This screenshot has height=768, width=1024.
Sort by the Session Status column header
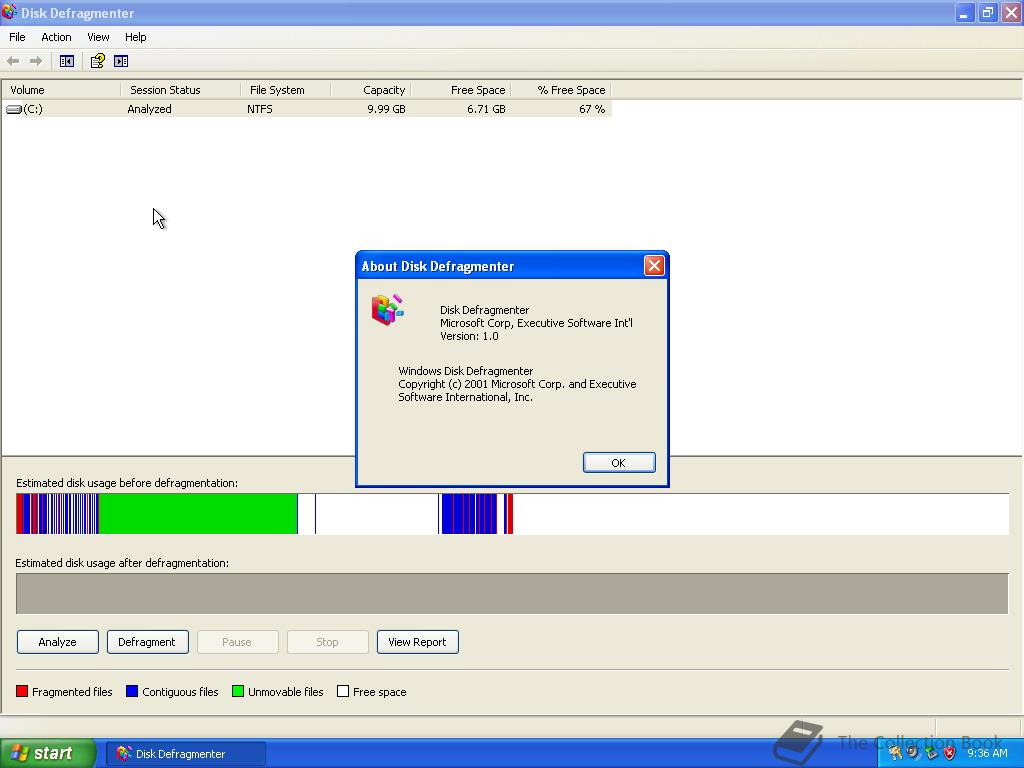(x=181, y=90)
